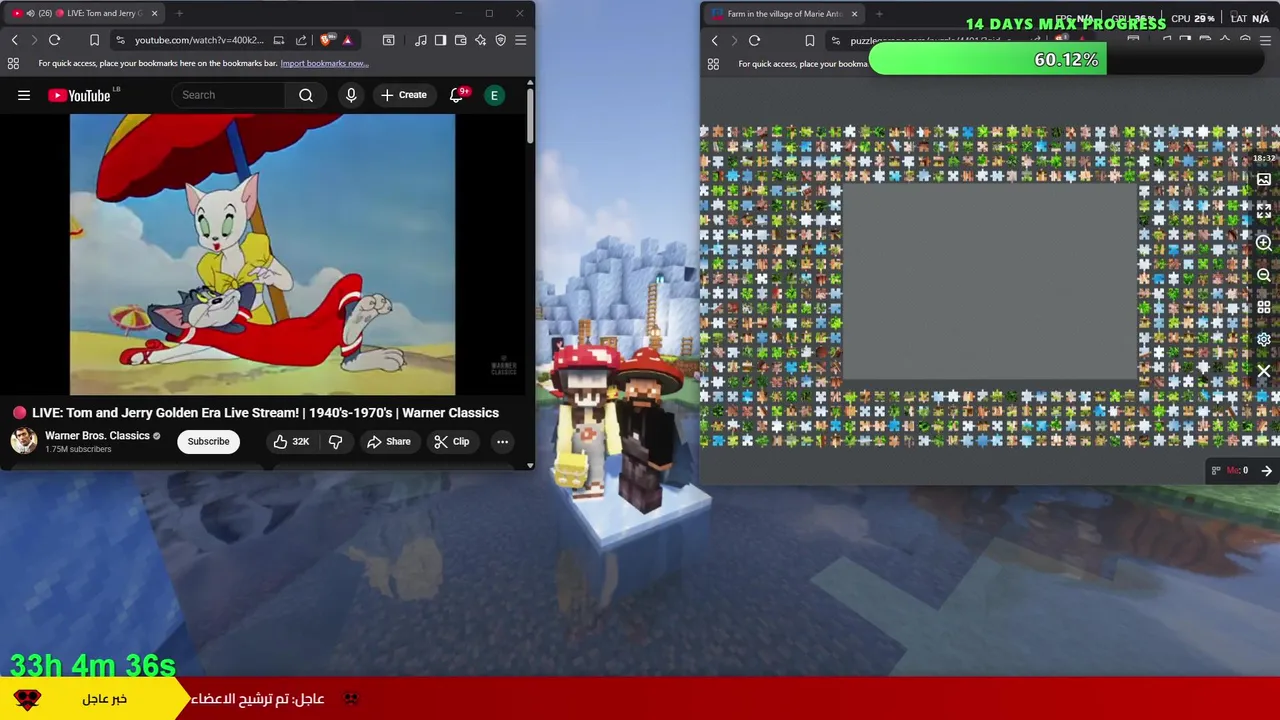Open YouTube notifications bell

[457, 95]
